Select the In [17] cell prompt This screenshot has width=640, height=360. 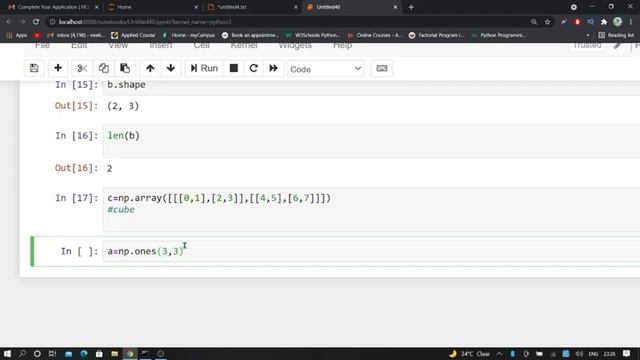(77, 198)
